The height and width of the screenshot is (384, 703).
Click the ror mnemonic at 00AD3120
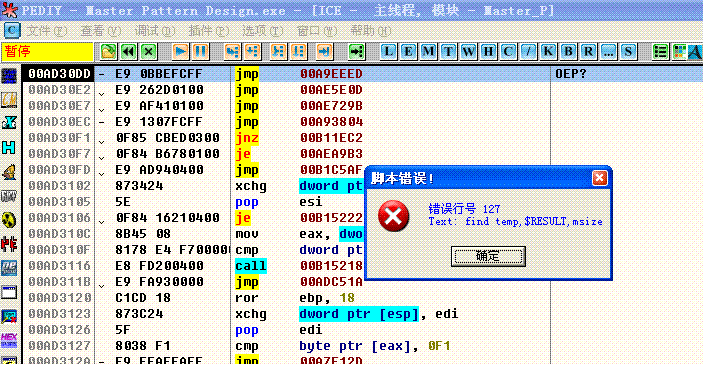pos(247,298)
